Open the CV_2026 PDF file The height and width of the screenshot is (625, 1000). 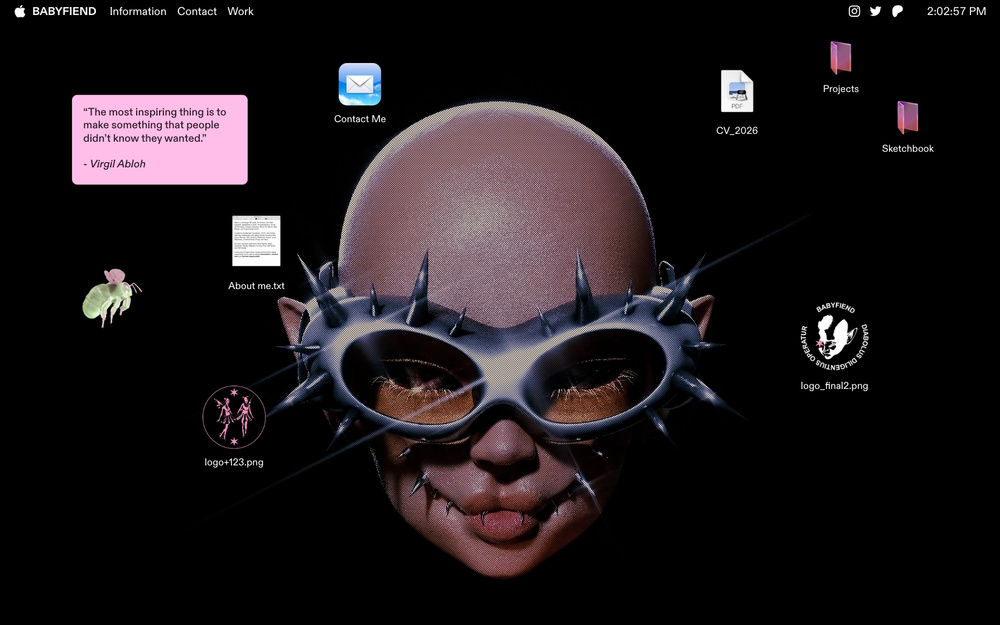click(x=737, y=92)
